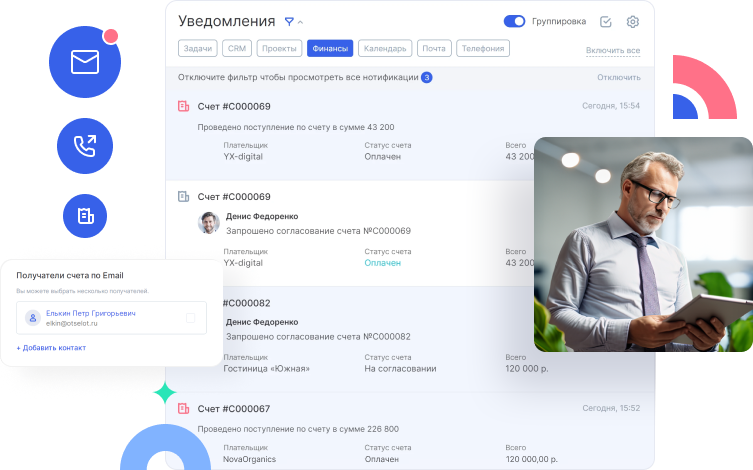753x470 pixels.
Task: Open second Счет #С000069 title with Денис Федоренко
Action: coord(234,197)
